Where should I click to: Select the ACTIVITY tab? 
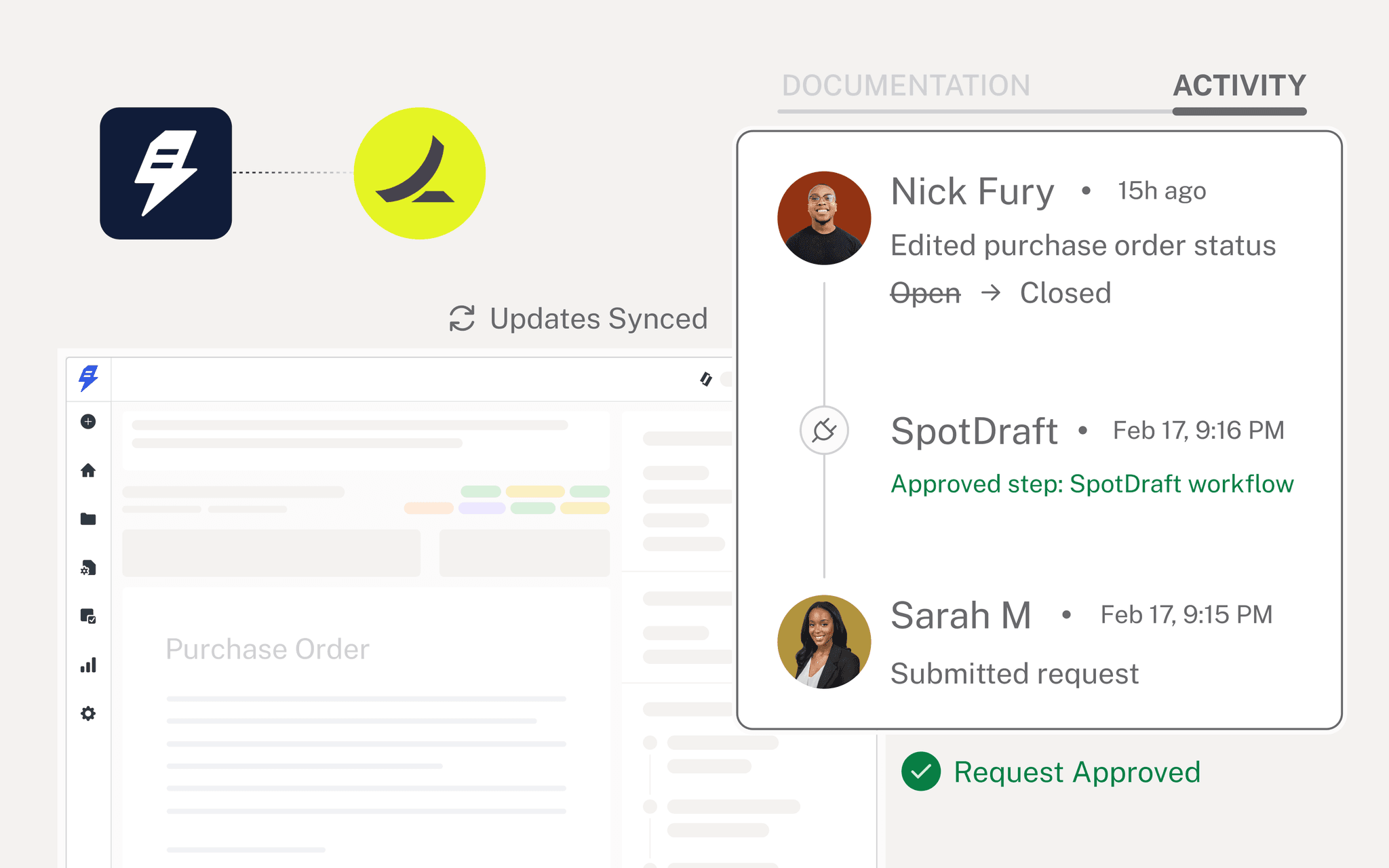[x=1239, y=86]
